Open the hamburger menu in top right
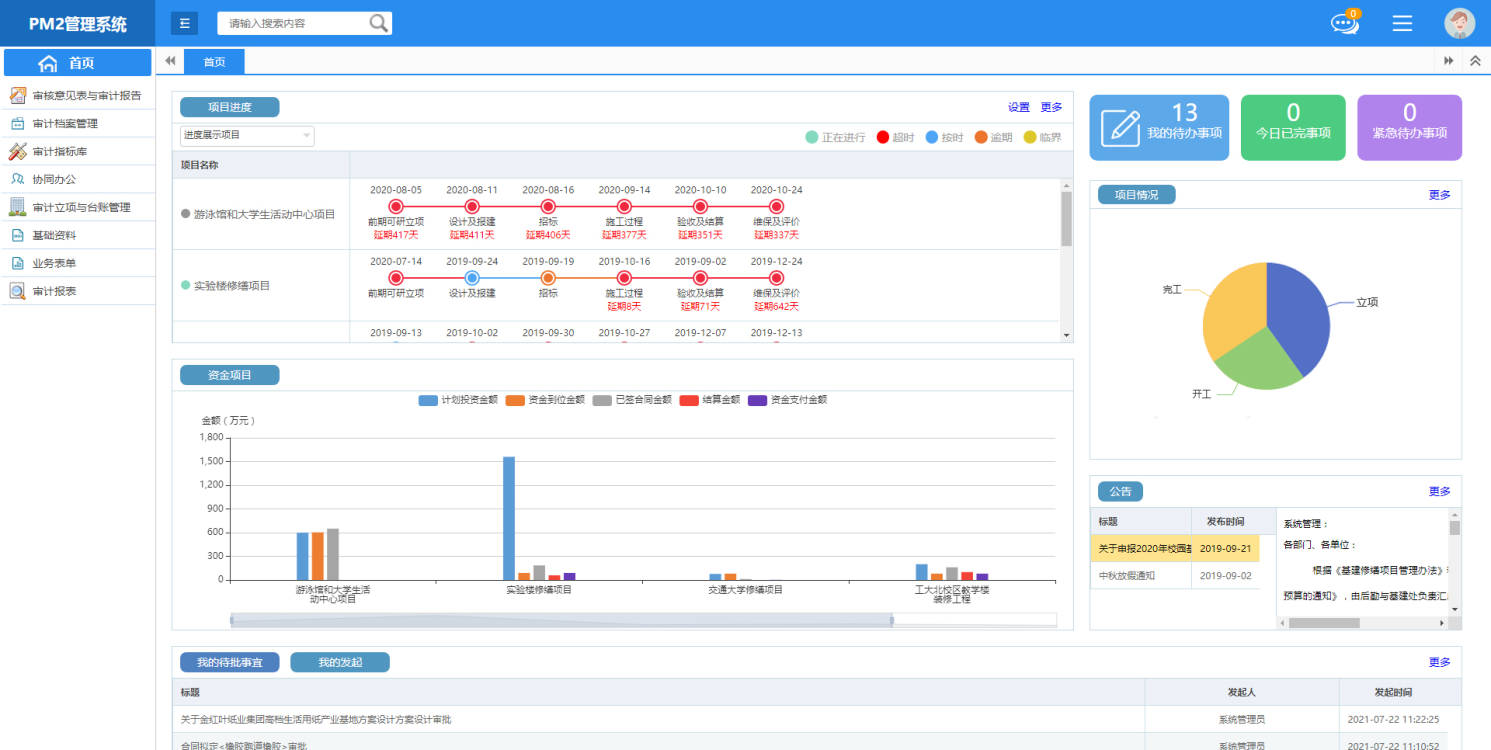Viewport: 1491px width, 750px height. 1402,23
